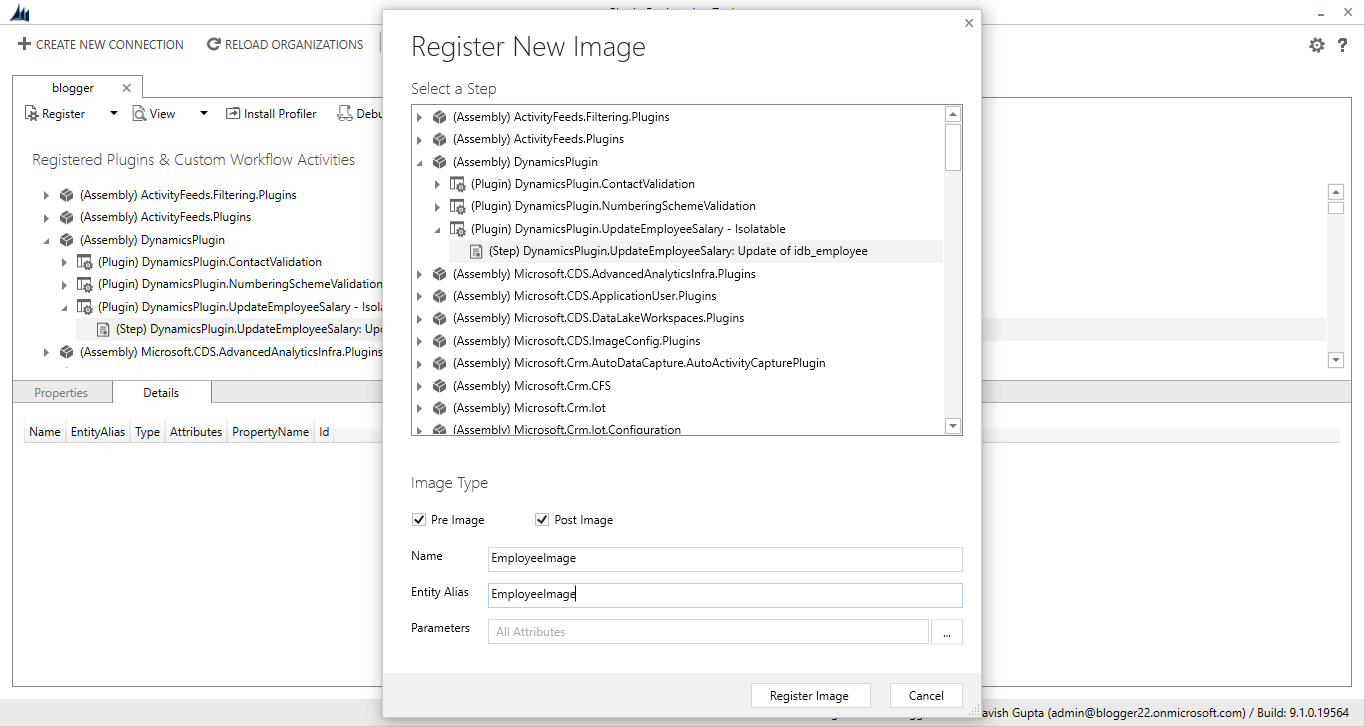Screen dimensions: 1365x727
Task: Click the Debug toolbar icon
Action: [344, 114]
